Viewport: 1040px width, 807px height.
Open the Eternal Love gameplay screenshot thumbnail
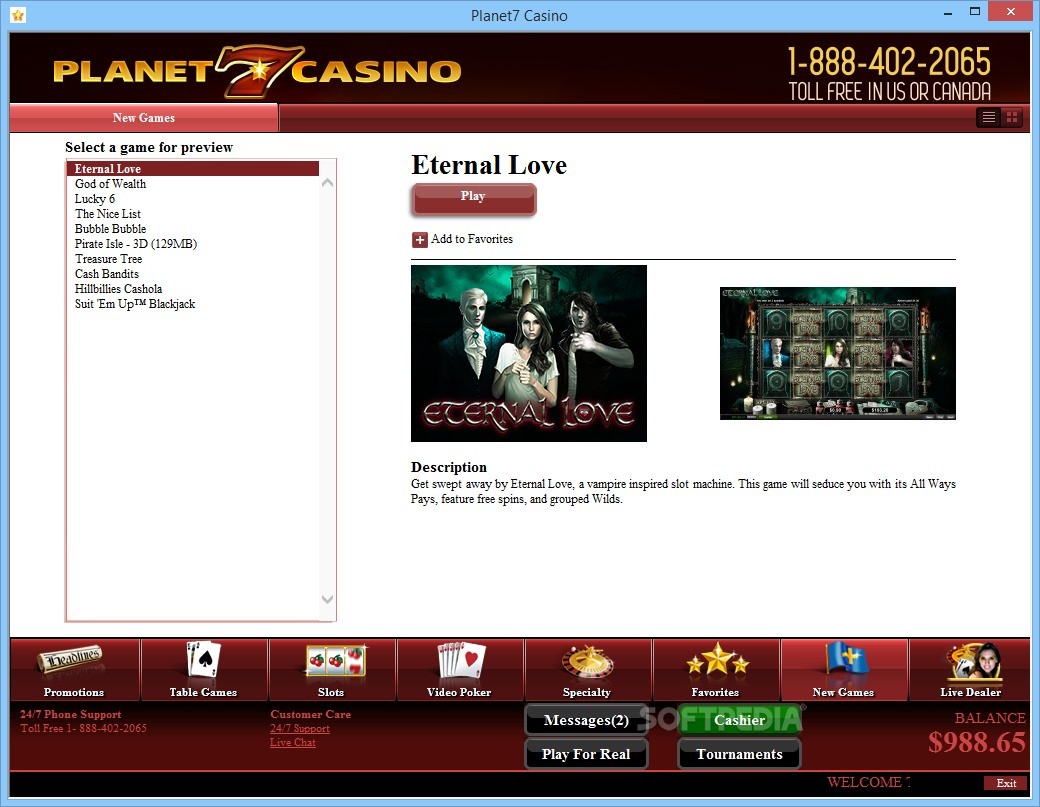(x=838, y=353)
